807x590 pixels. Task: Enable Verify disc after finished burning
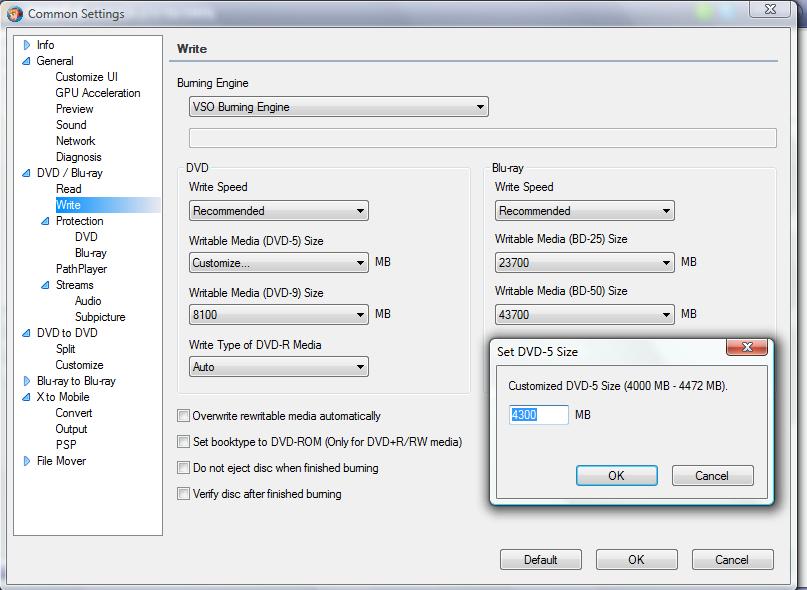pos(183,493)
